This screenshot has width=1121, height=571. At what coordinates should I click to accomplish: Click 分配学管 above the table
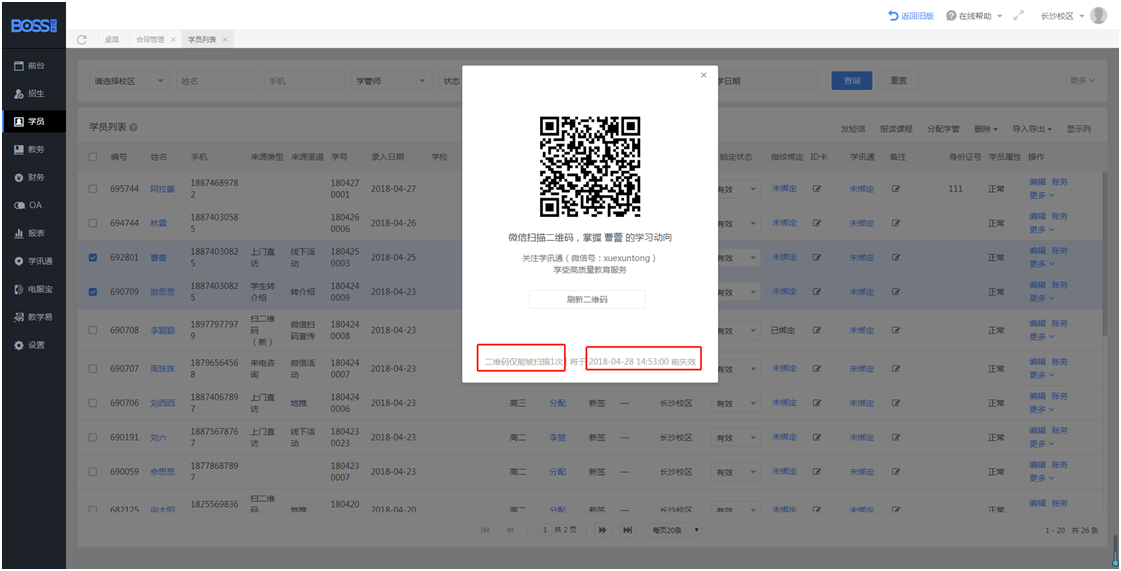tap(943, 129)
